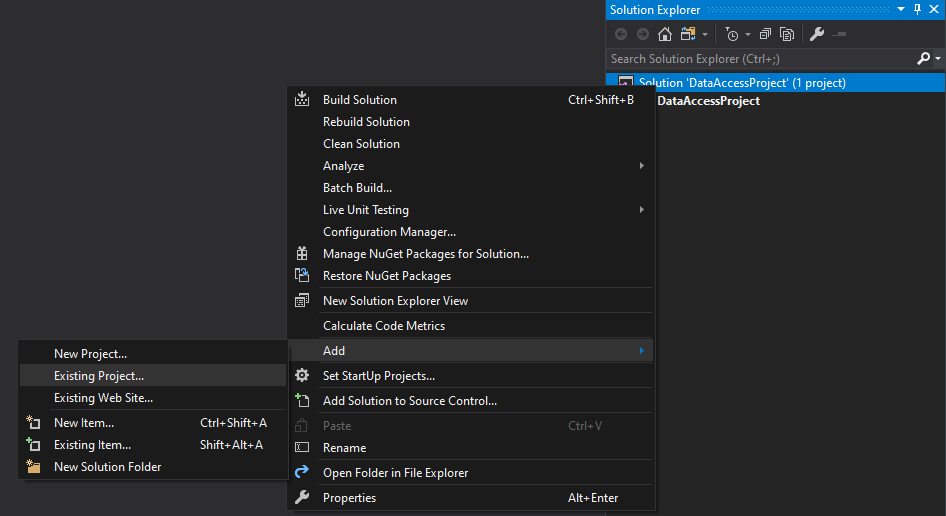The width and height of the screenshot is (946, 516).
Task: Click the Build Solution icon in menu
Action: point(302,100)
